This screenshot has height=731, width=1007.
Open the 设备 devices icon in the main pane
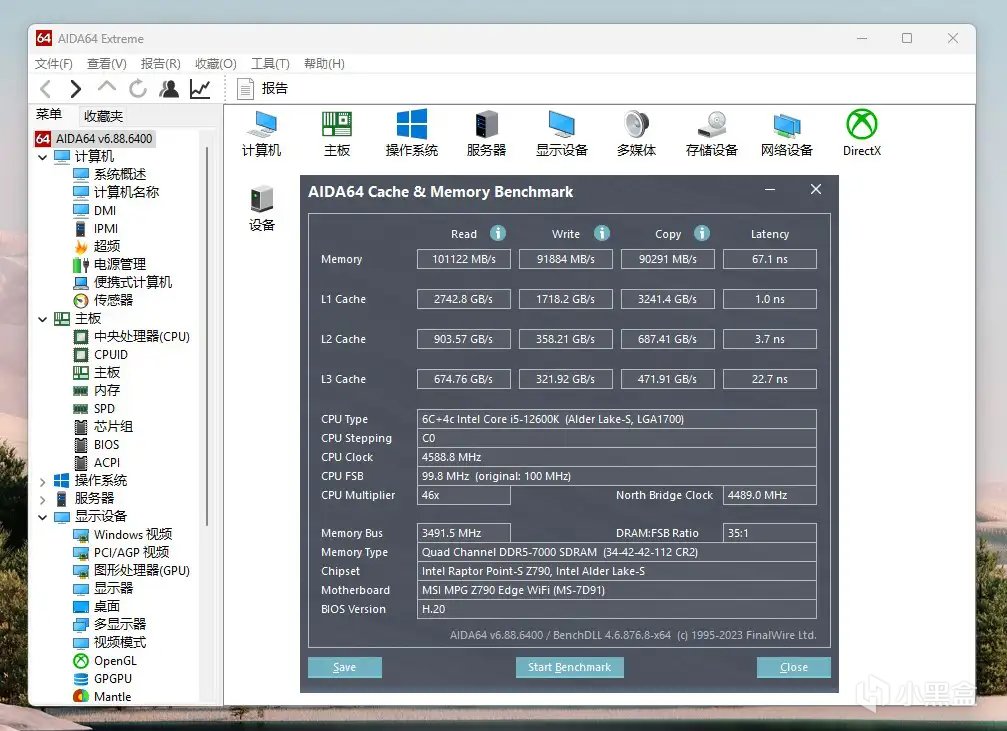261,208
